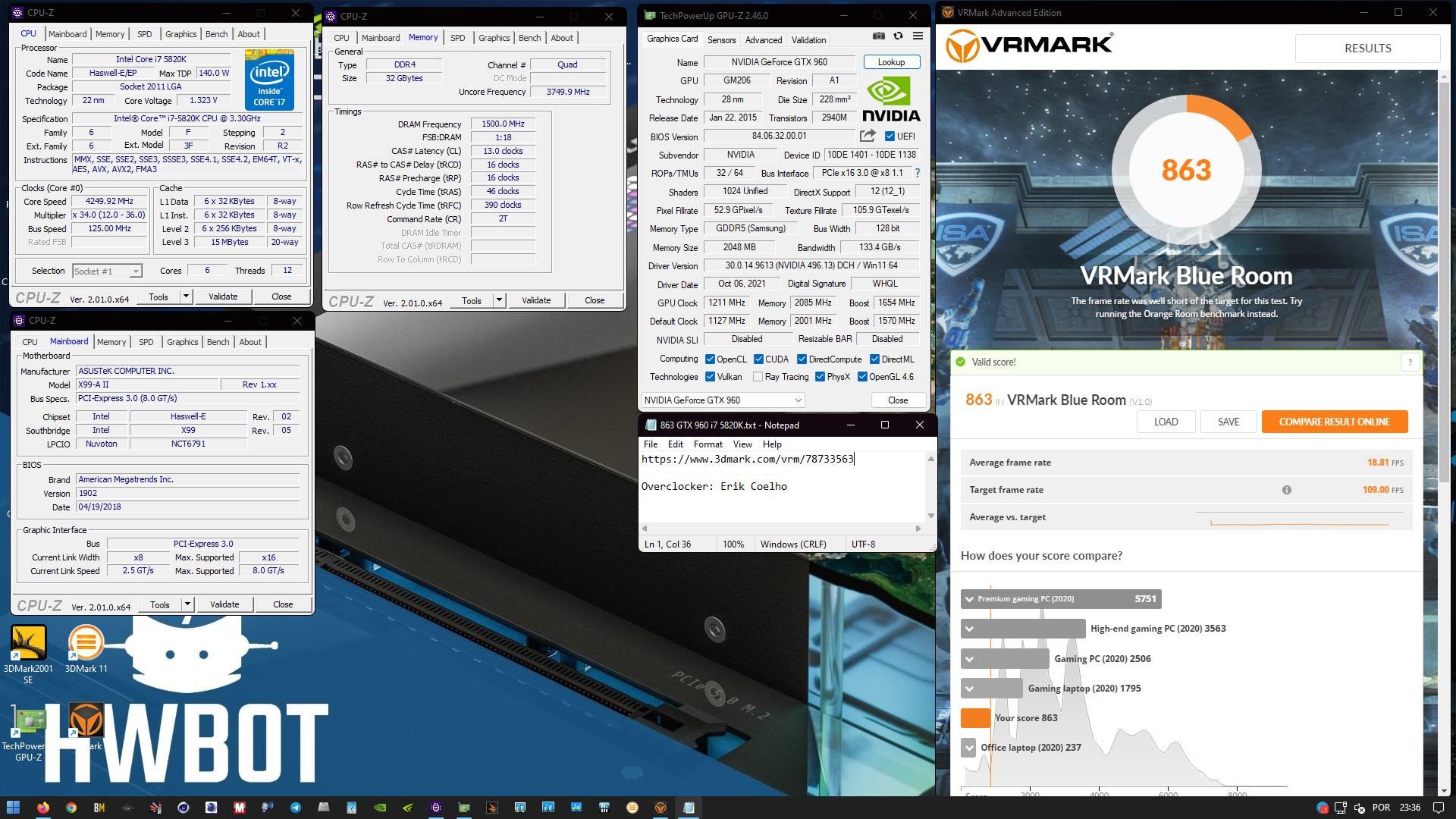This screenshot has height=819, width=1456.
Task: Expand the Gaming laptop (2020) row
Action: tap(969, 689)
